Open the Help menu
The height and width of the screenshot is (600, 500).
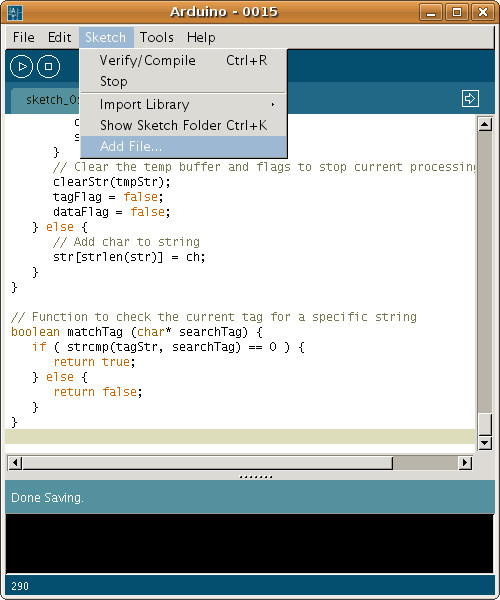201,38
